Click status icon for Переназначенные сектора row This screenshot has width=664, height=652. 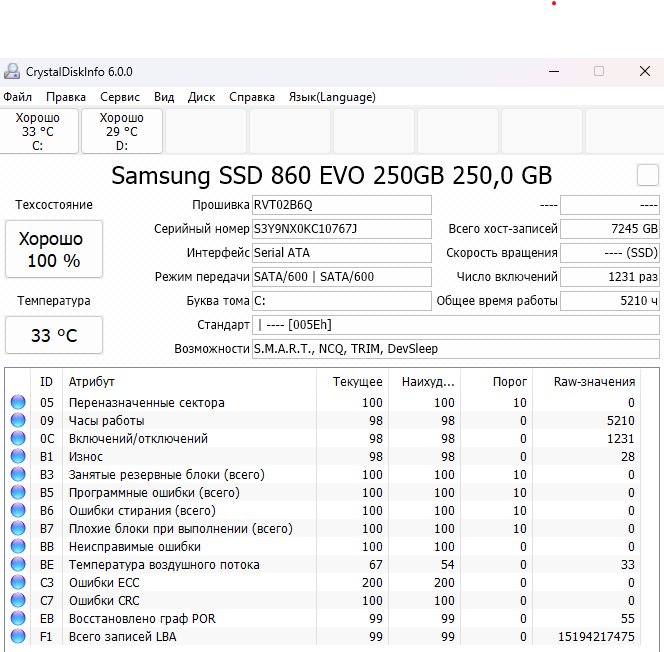coord(18,403)
